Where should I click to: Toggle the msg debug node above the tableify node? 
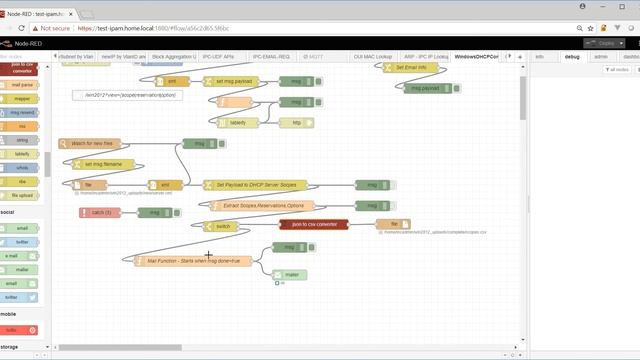tap(319, 102)
